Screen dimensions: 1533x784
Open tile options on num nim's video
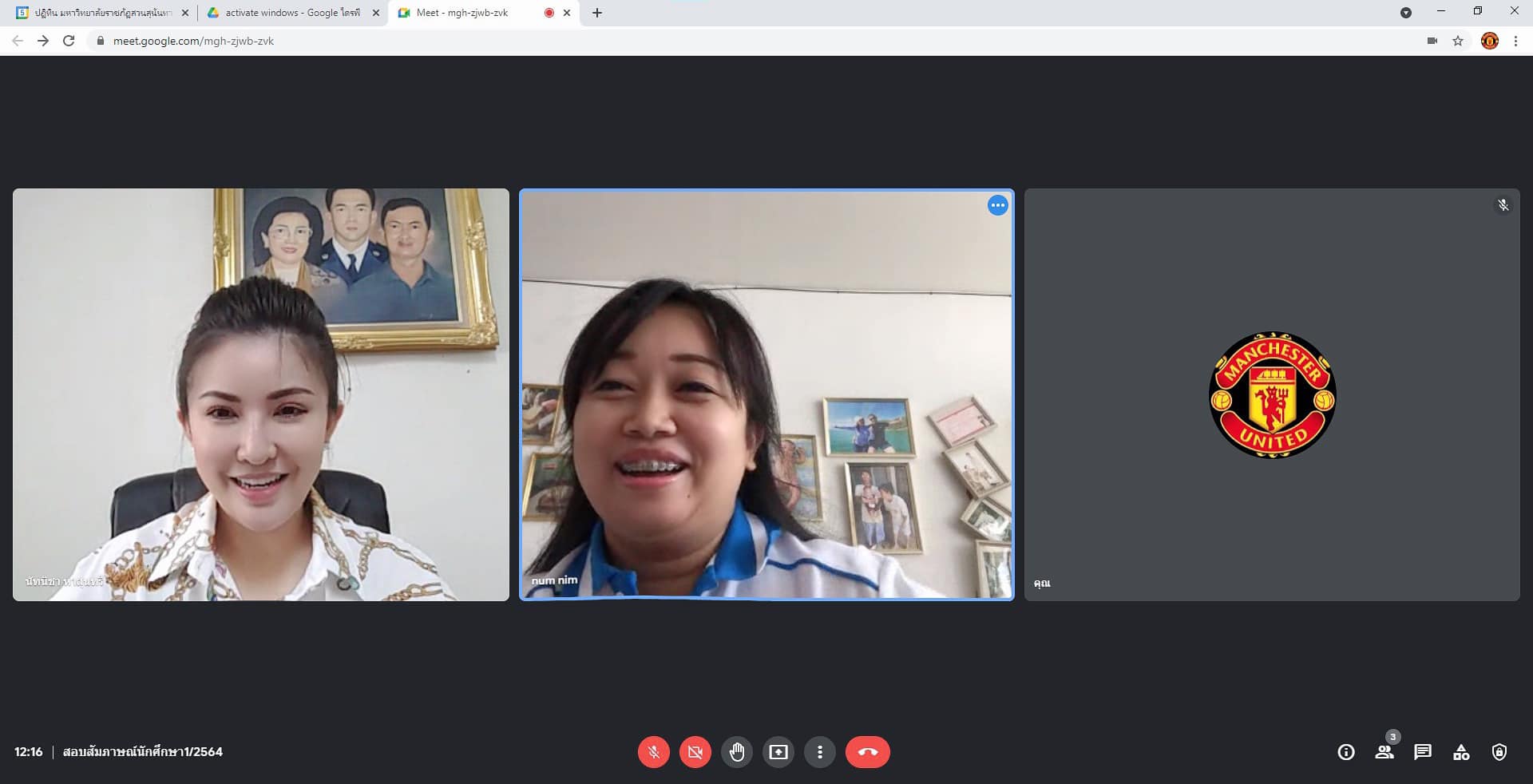(x=997, y=206)
